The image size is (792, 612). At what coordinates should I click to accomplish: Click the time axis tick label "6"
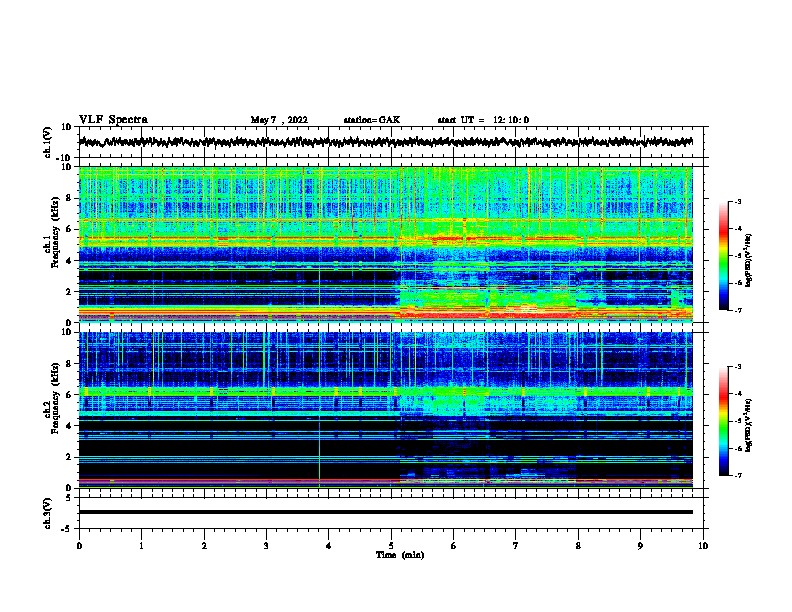point(454,546)
